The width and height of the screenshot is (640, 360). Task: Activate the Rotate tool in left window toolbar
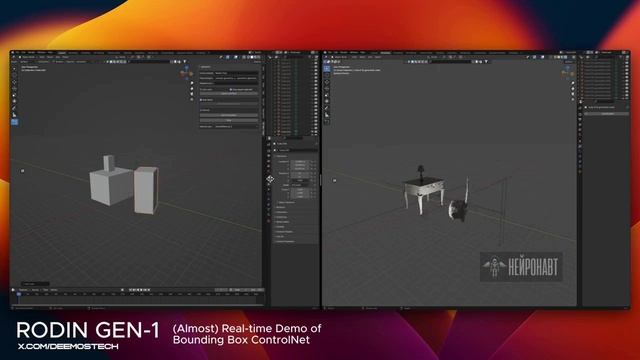tap(14, 89)
